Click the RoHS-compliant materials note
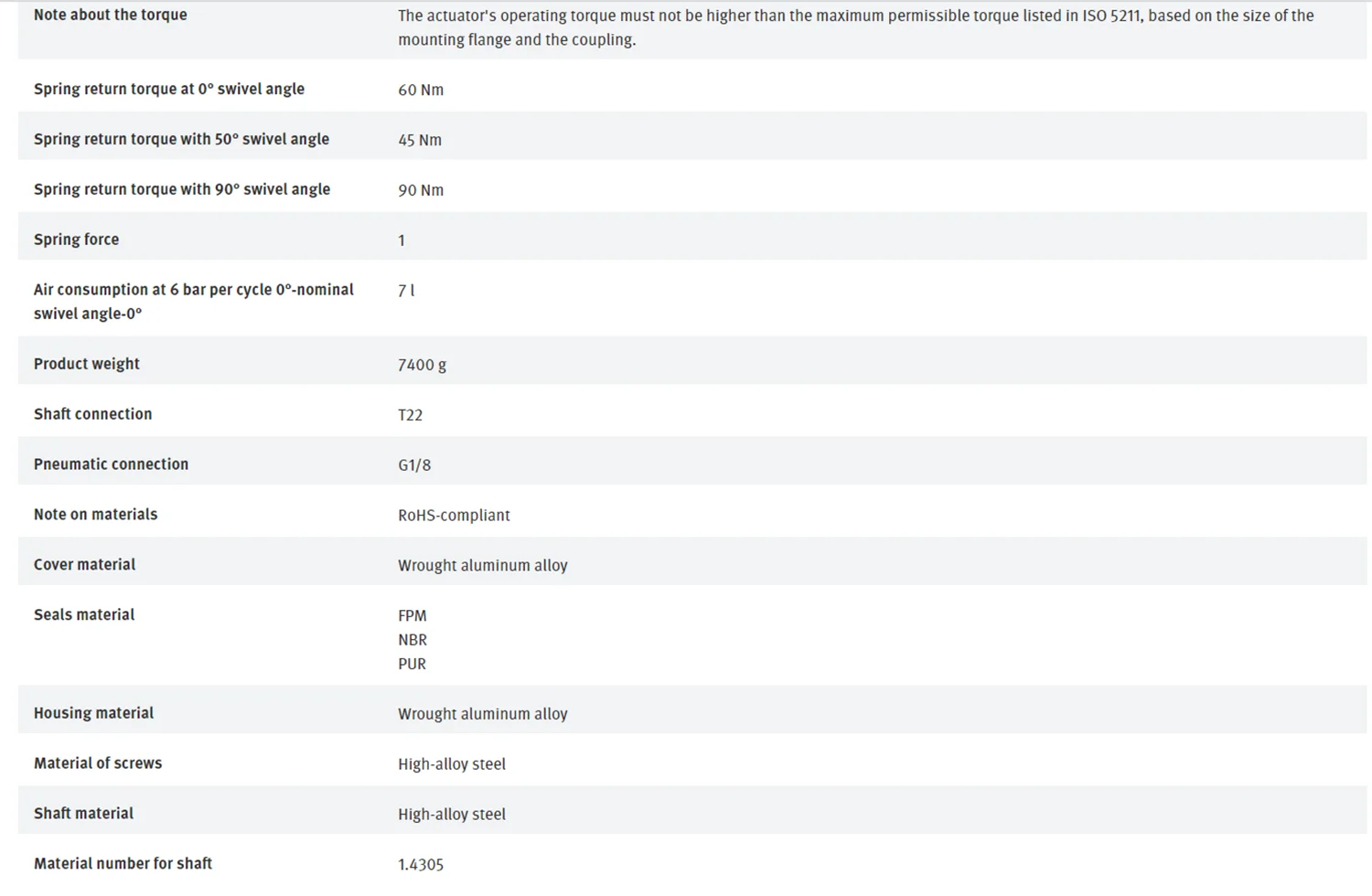 tap(454, 516)
